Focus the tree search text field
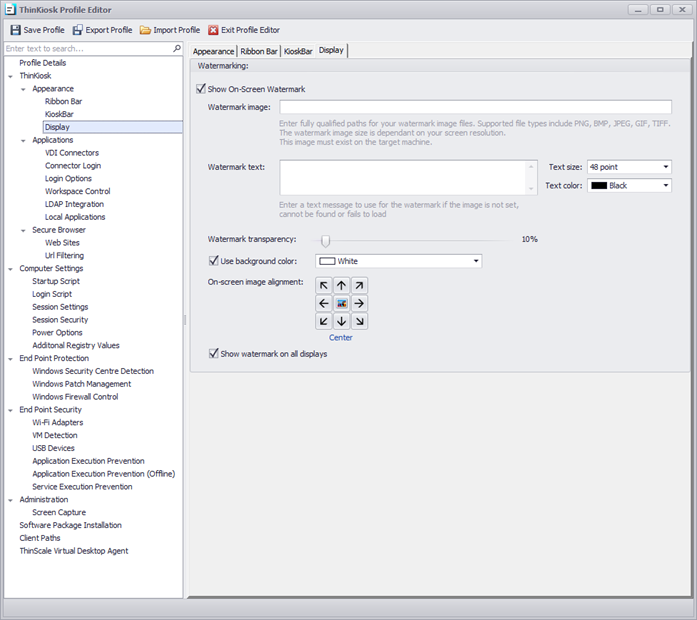Image resolution: width=697 pixels, height=620 pixels. (x=88, y=48)
